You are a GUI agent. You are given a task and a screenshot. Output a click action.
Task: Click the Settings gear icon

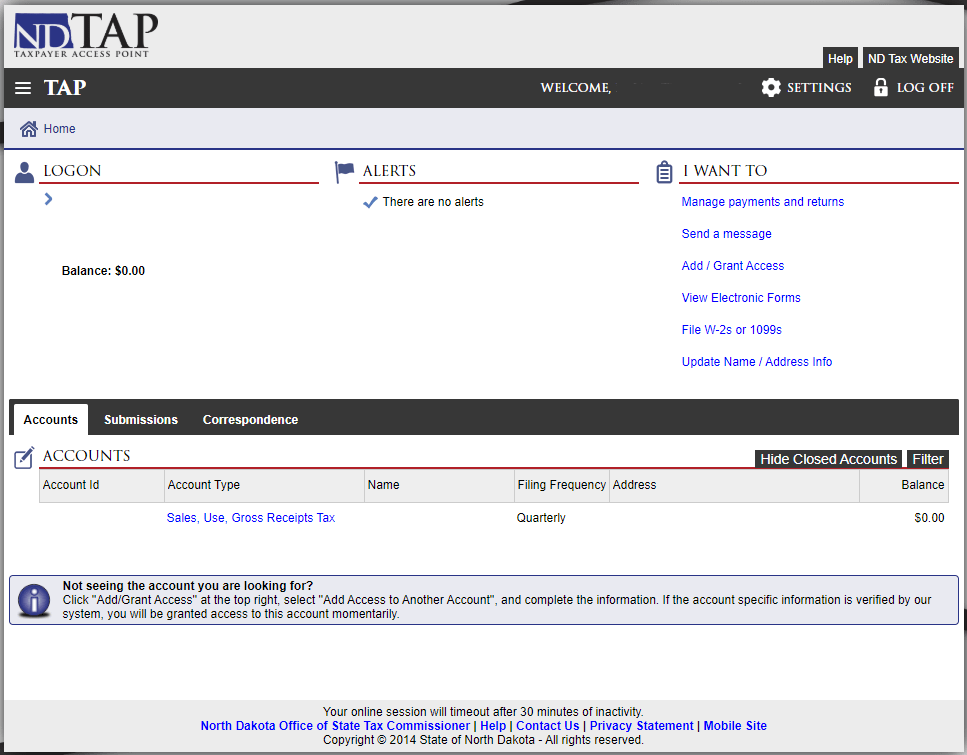pyautogui.click(x=771, y=88)
